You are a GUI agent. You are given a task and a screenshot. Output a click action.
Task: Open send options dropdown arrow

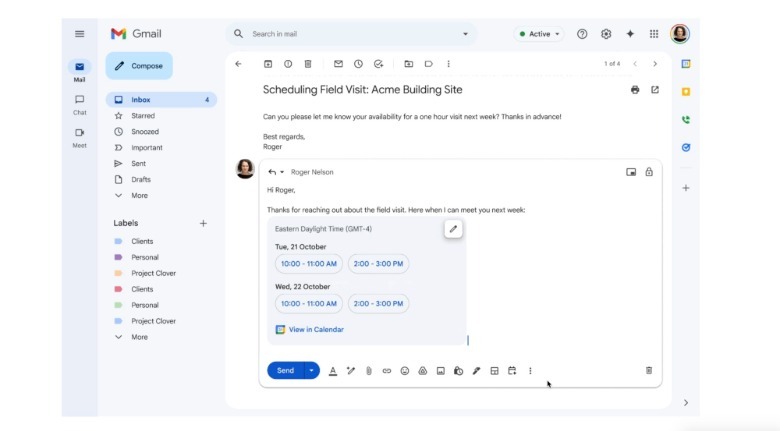point(311,370)
